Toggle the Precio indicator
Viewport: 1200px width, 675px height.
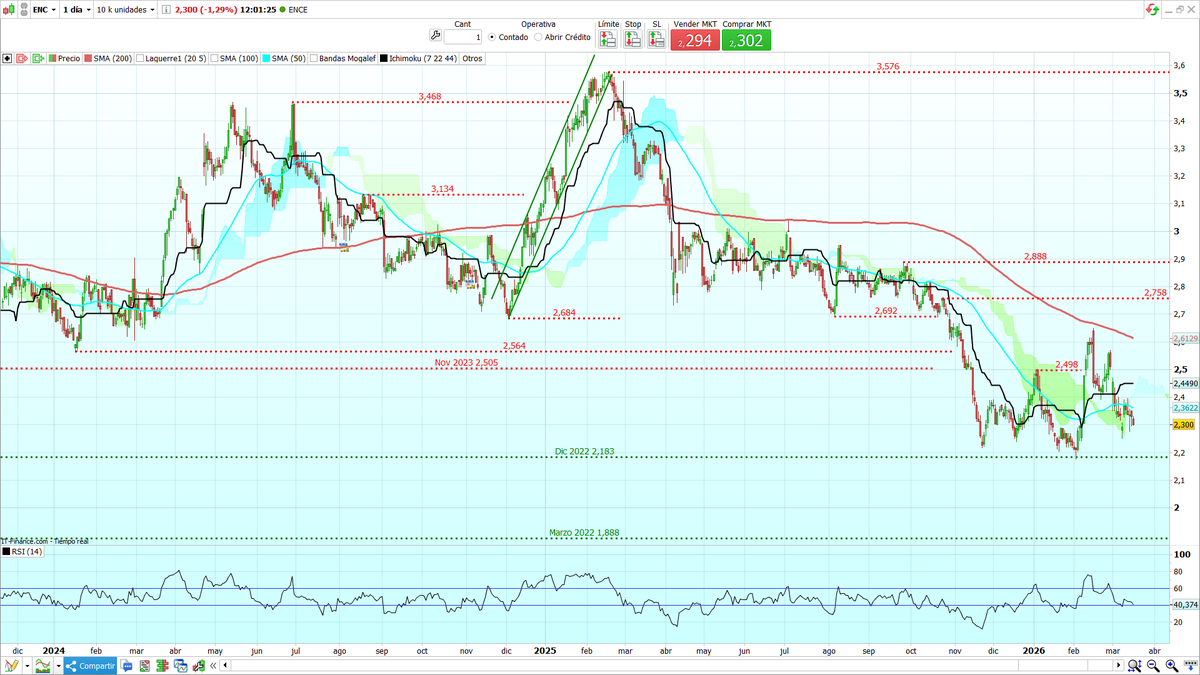(x=65, y=58)
